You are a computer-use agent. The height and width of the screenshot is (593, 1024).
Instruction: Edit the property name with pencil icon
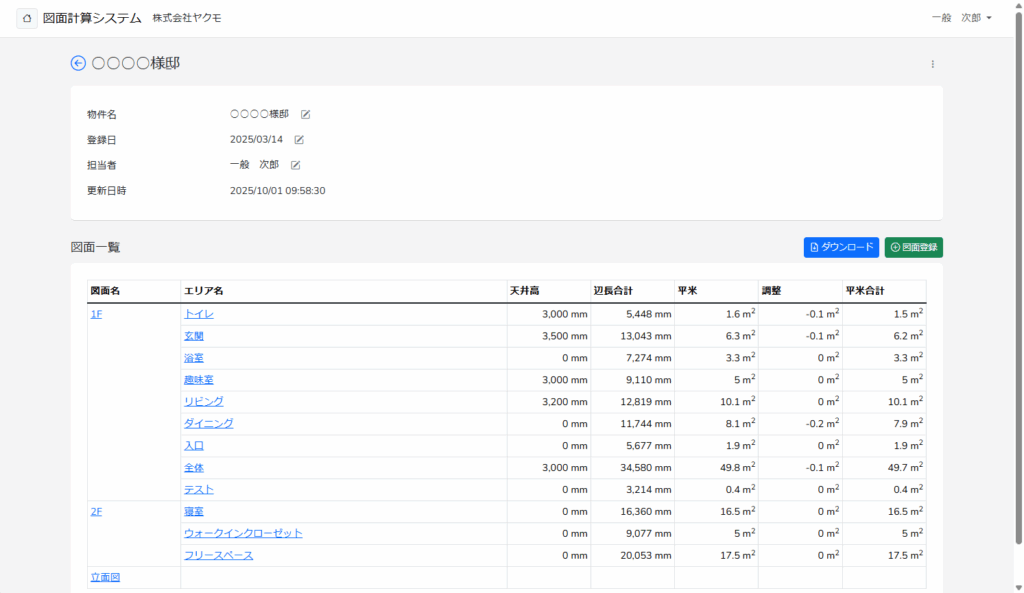tap(306, 115)
